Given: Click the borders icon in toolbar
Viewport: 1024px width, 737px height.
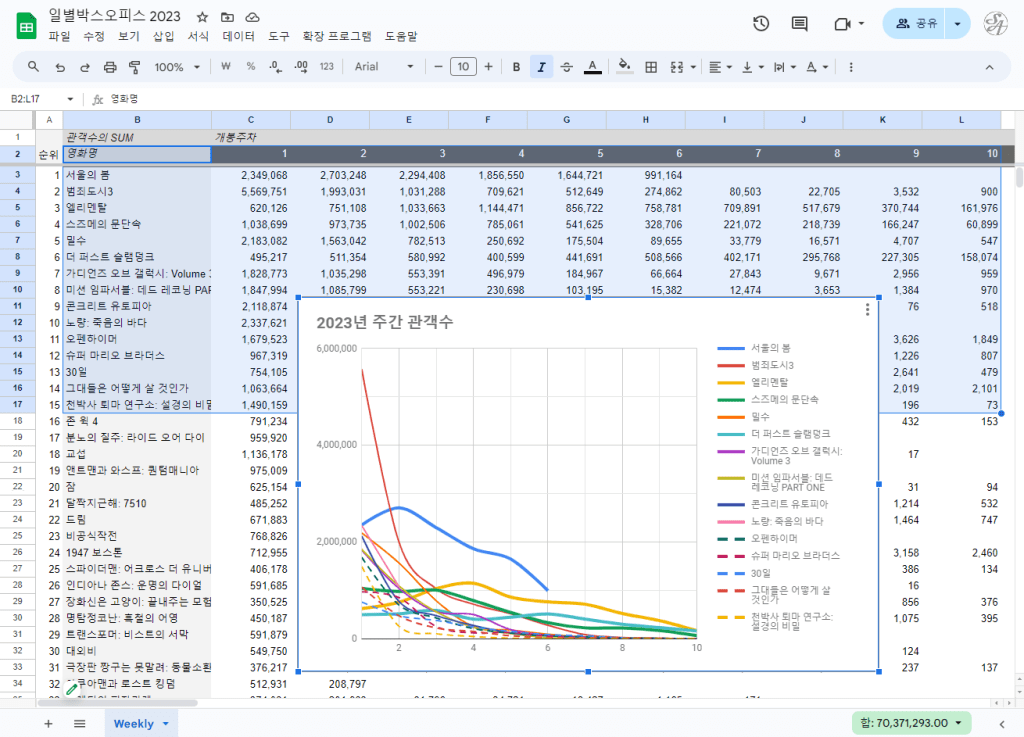Looking at the screenshot, I should tap(651, 67).
